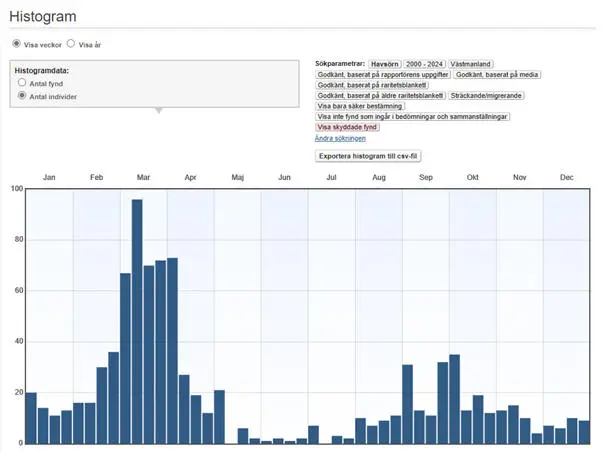Viewport: 603px width, 452px height.
Task: Click the '2000 - 2024' year range tag
Action: (424, 63)
